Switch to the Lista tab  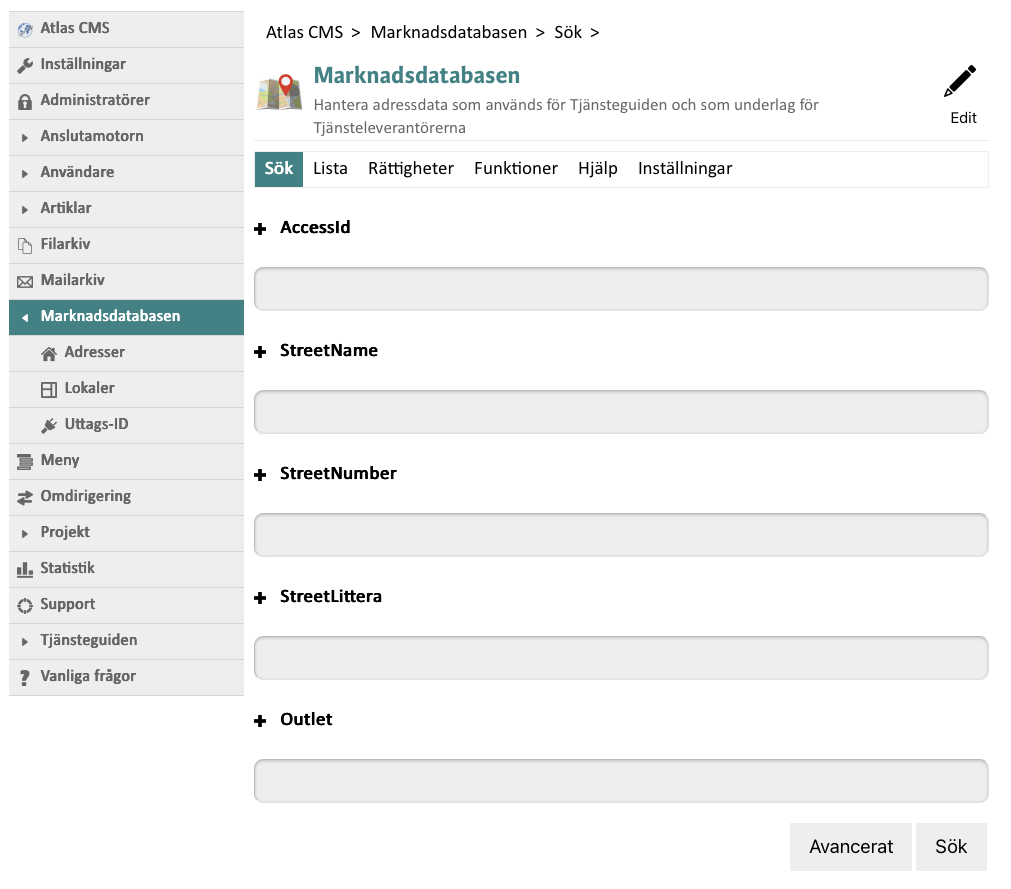[330, 169]
